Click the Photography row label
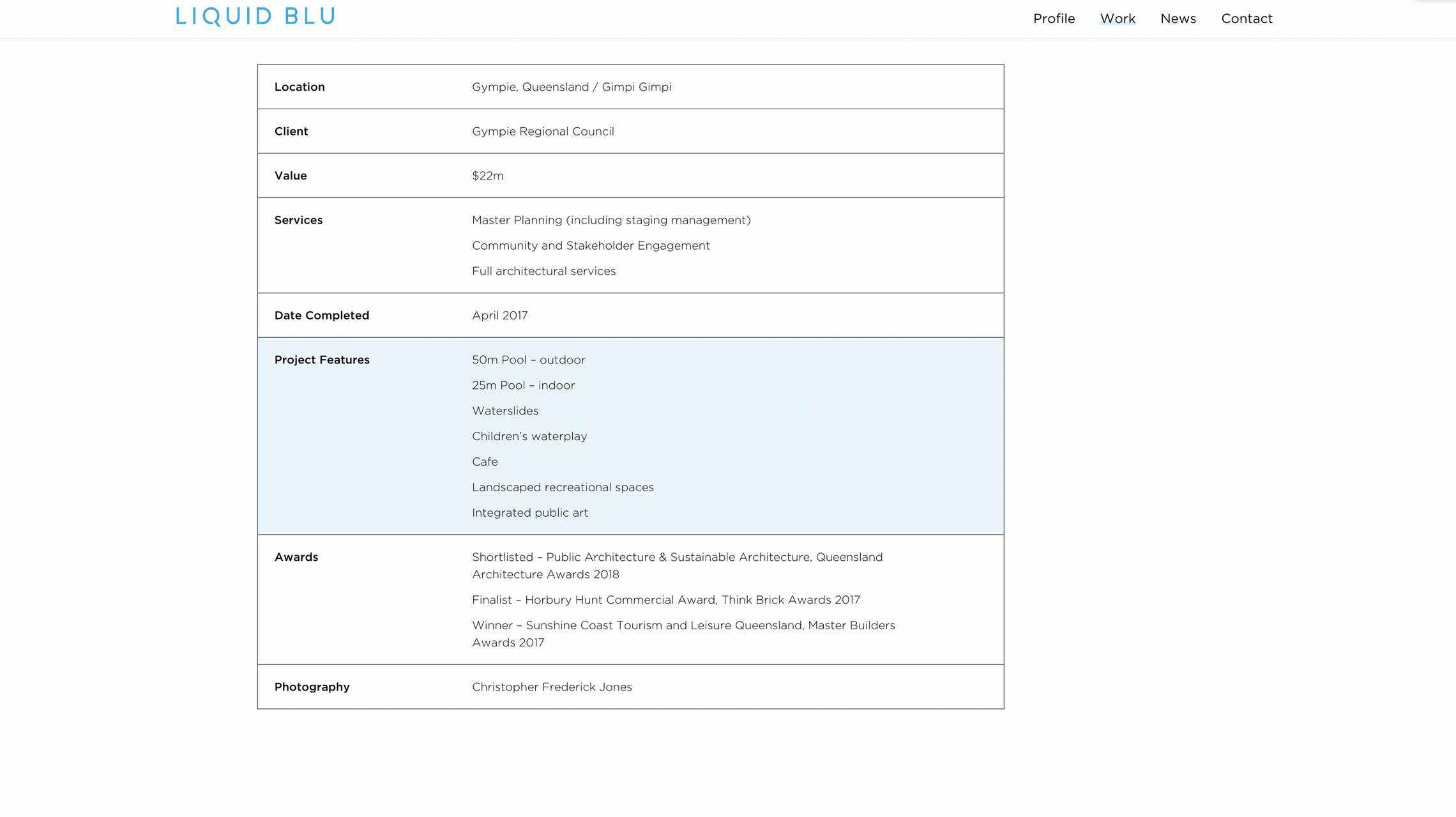Viewport: 1456px width, 817px height. (x=312, y=687)
